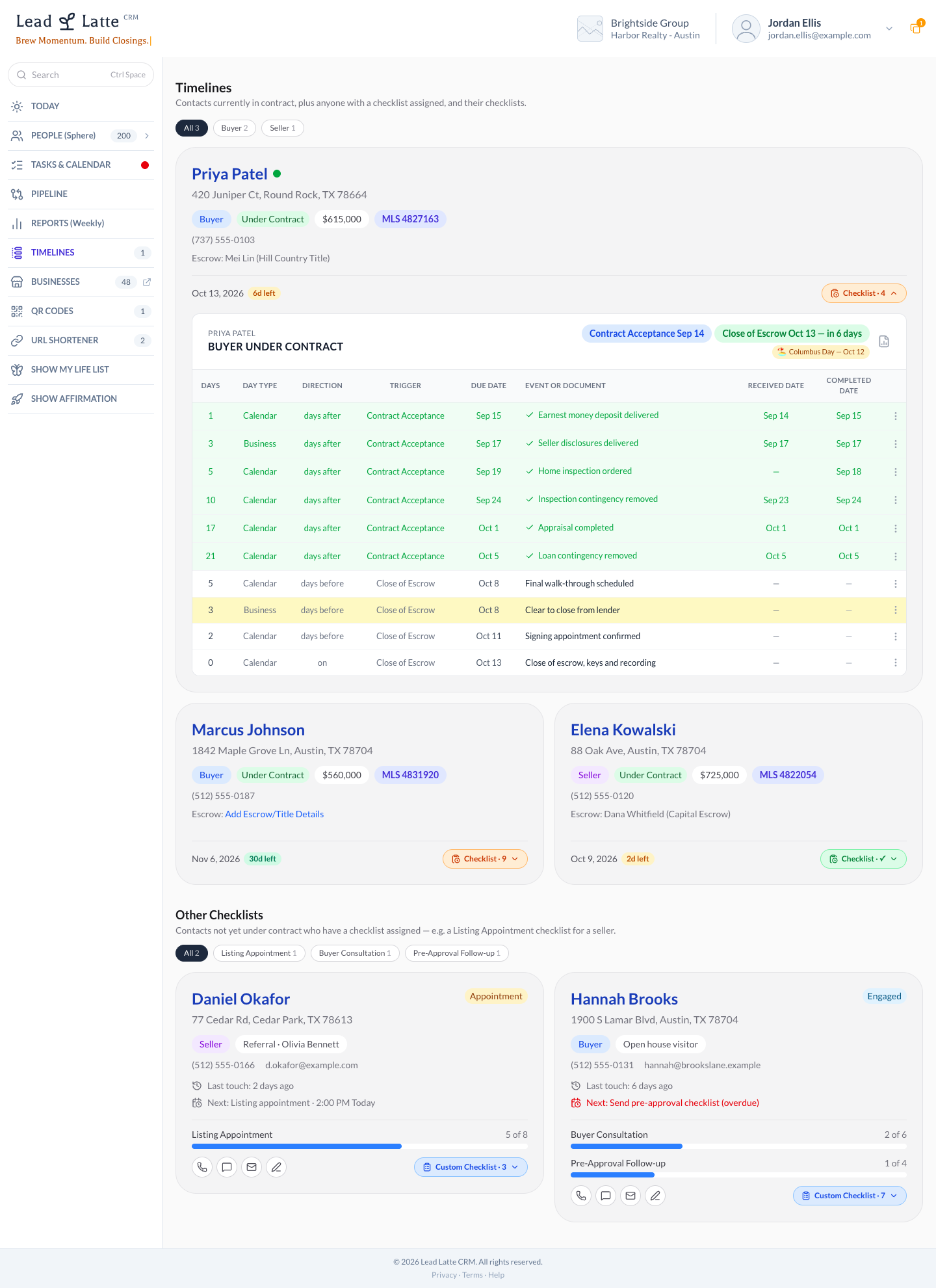This screenshot has width=936, height=1288.
Task: Filter other checklists by Buyer Consultation
Action: (355, 953)
